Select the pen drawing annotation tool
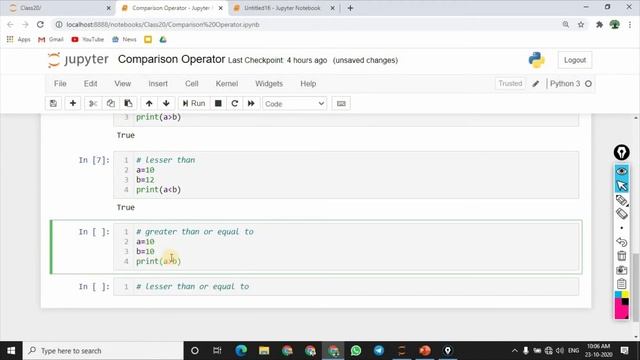Image resolution: width=640 pixels, height=360 pixels. 622,200
